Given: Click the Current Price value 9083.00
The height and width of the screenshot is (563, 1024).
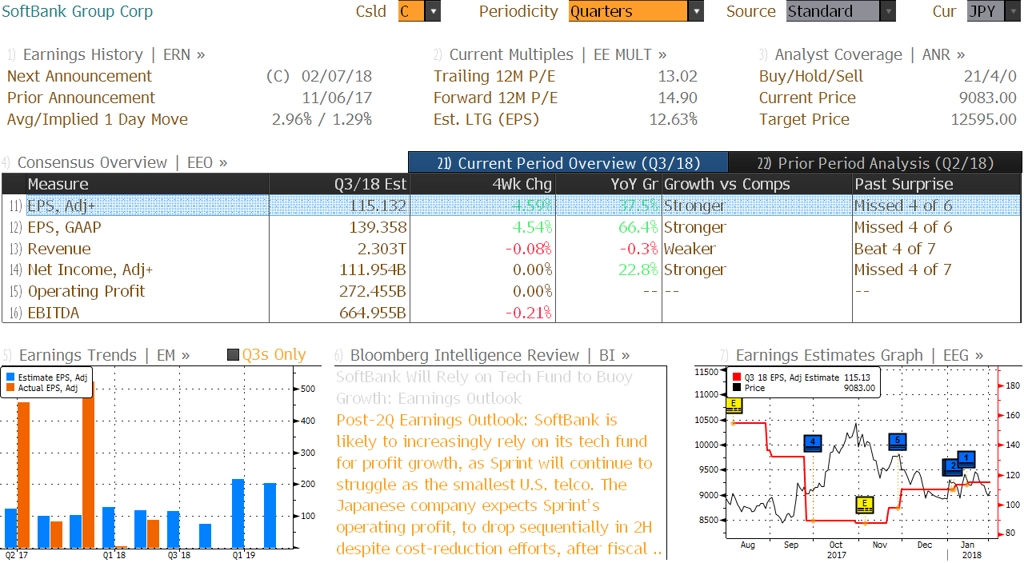Looking at the screenshot, I should tap(987, 97).
